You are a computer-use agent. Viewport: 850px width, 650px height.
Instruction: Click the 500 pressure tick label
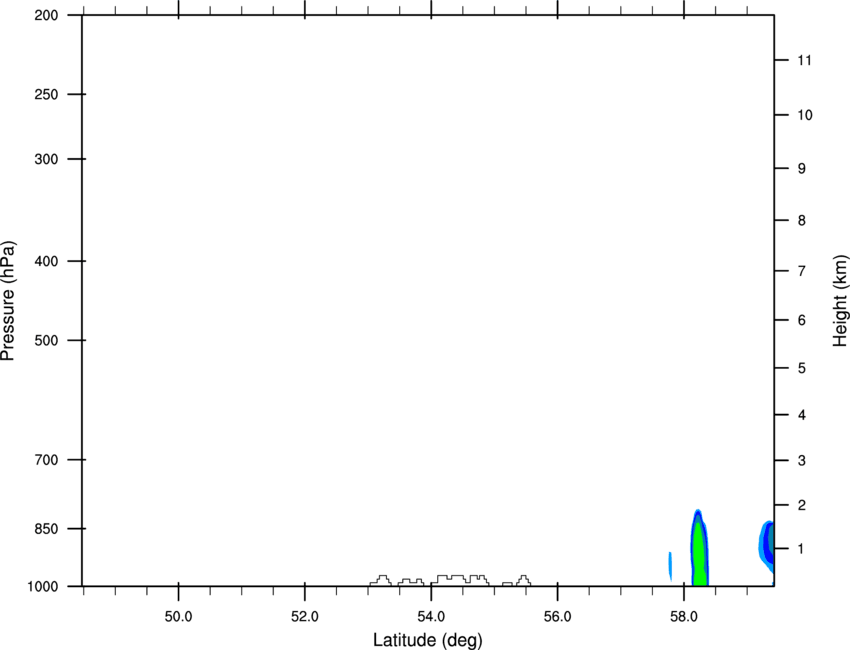47,340
